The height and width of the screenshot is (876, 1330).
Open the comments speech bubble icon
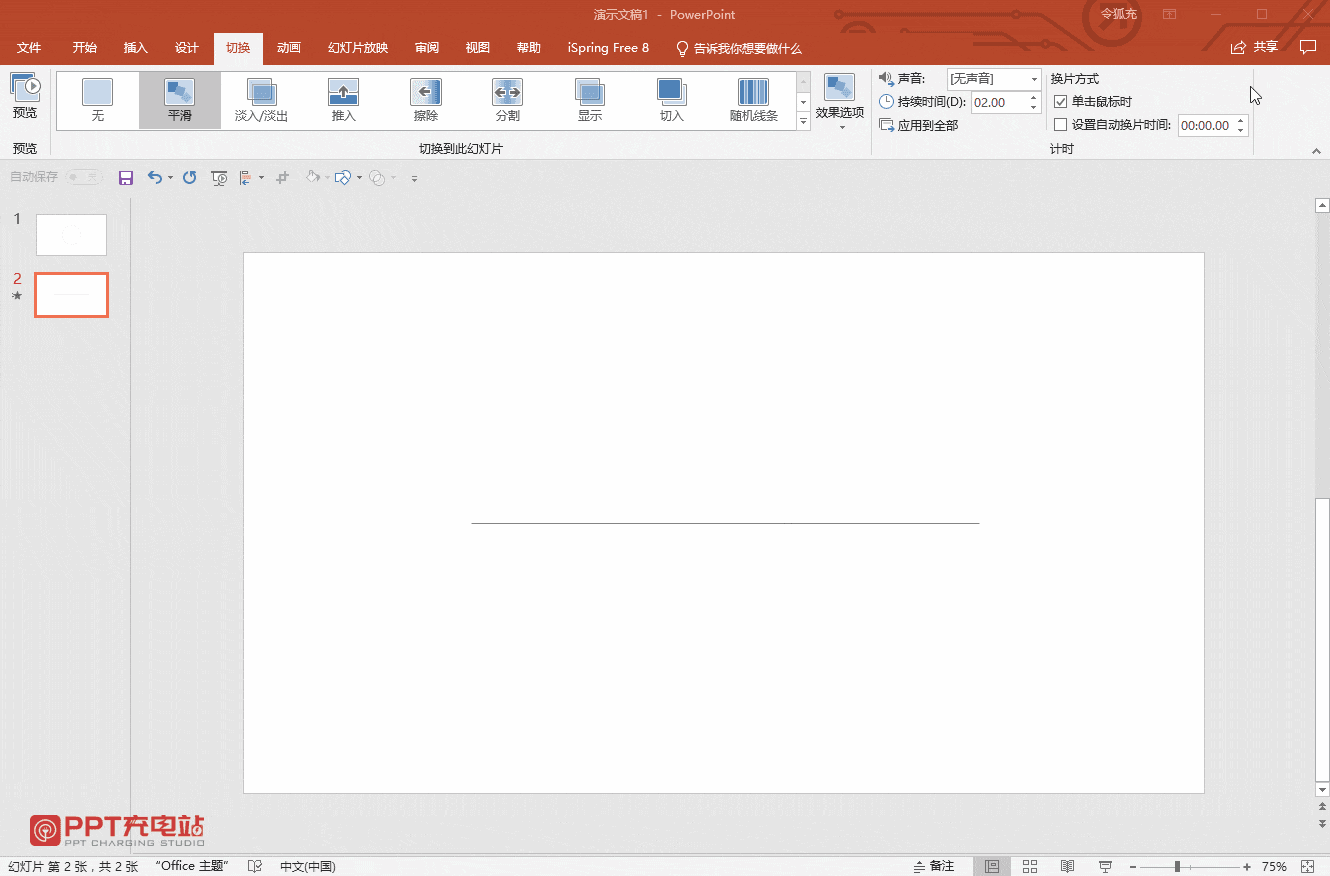pyautogui.click(x=1307, y=47)
